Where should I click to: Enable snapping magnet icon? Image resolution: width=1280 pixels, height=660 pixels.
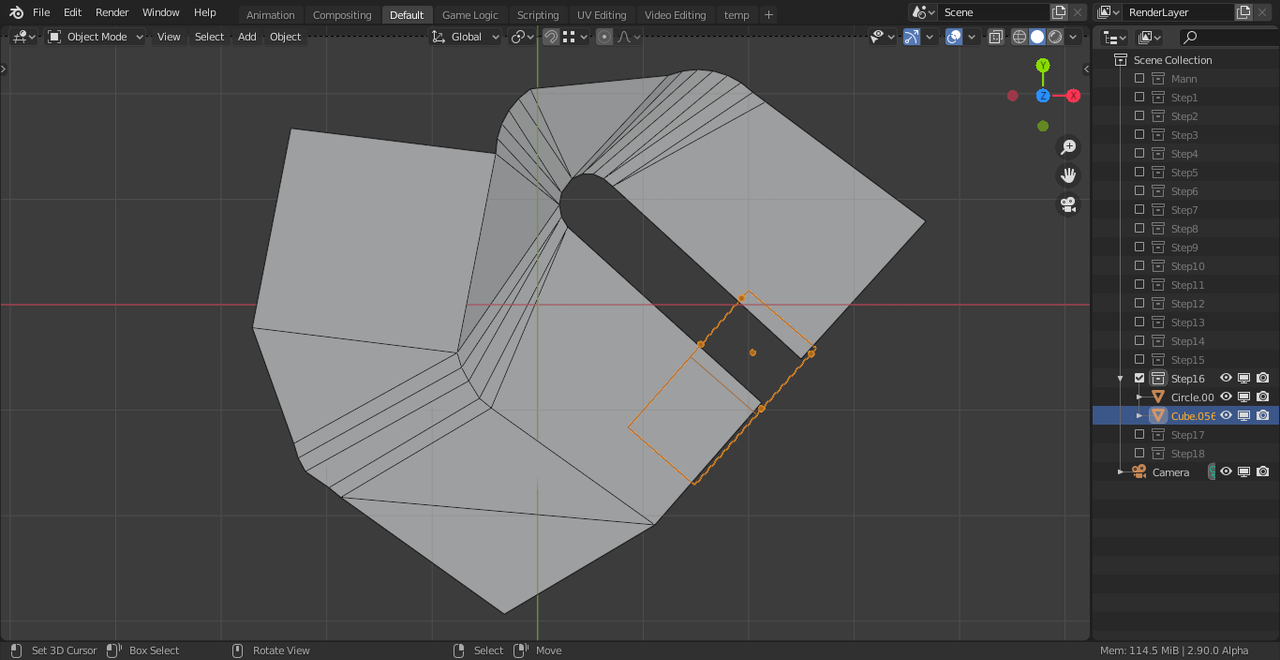point(551,37)
